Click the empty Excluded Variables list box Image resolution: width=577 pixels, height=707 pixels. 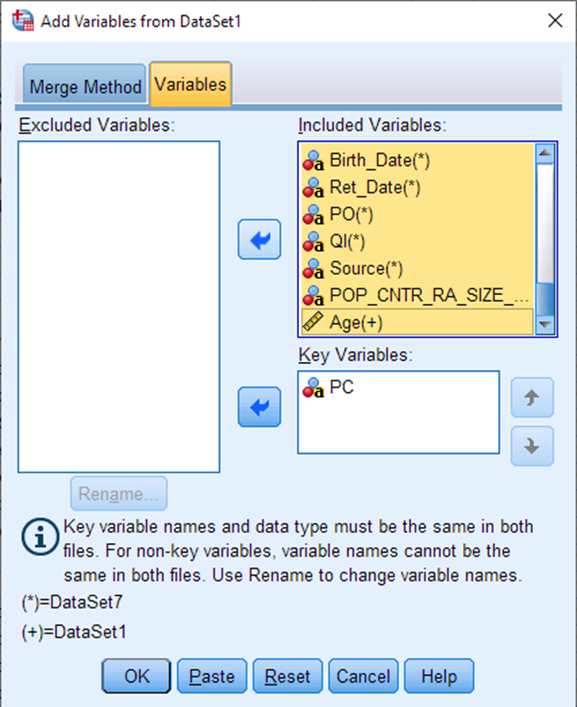[x=119, y=307]
